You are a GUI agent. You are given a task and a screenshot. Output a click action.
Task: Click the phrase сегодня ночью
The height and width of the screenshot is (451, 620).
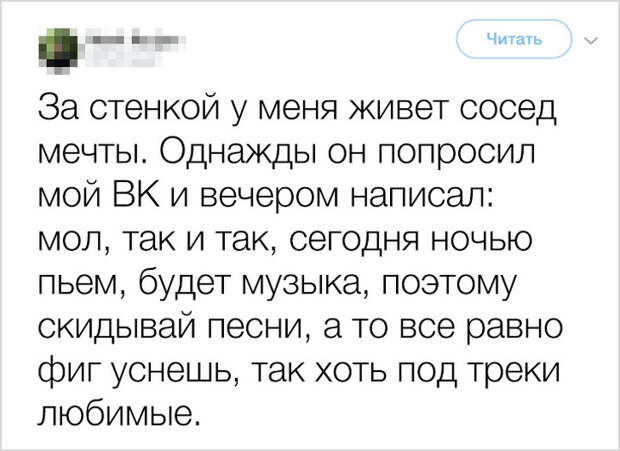(x=411, y=241)
